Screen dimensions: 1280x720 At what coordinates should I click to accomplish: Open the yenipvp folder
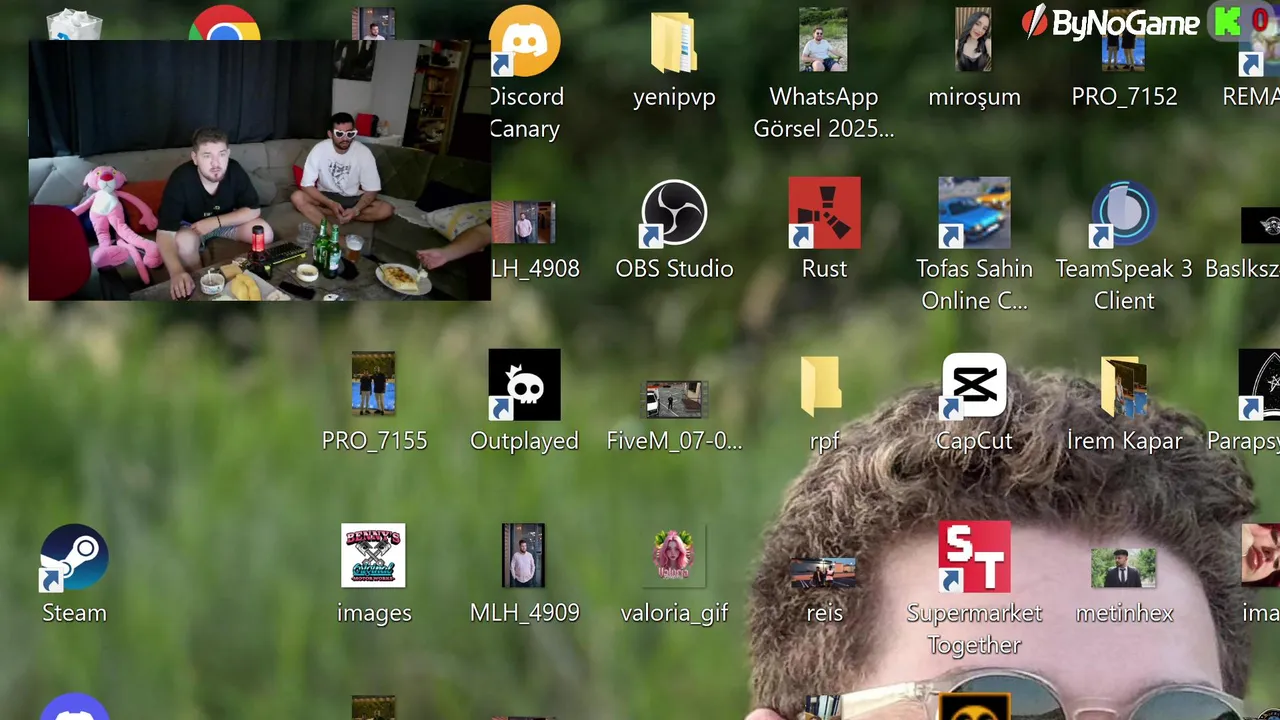[674, 43]
